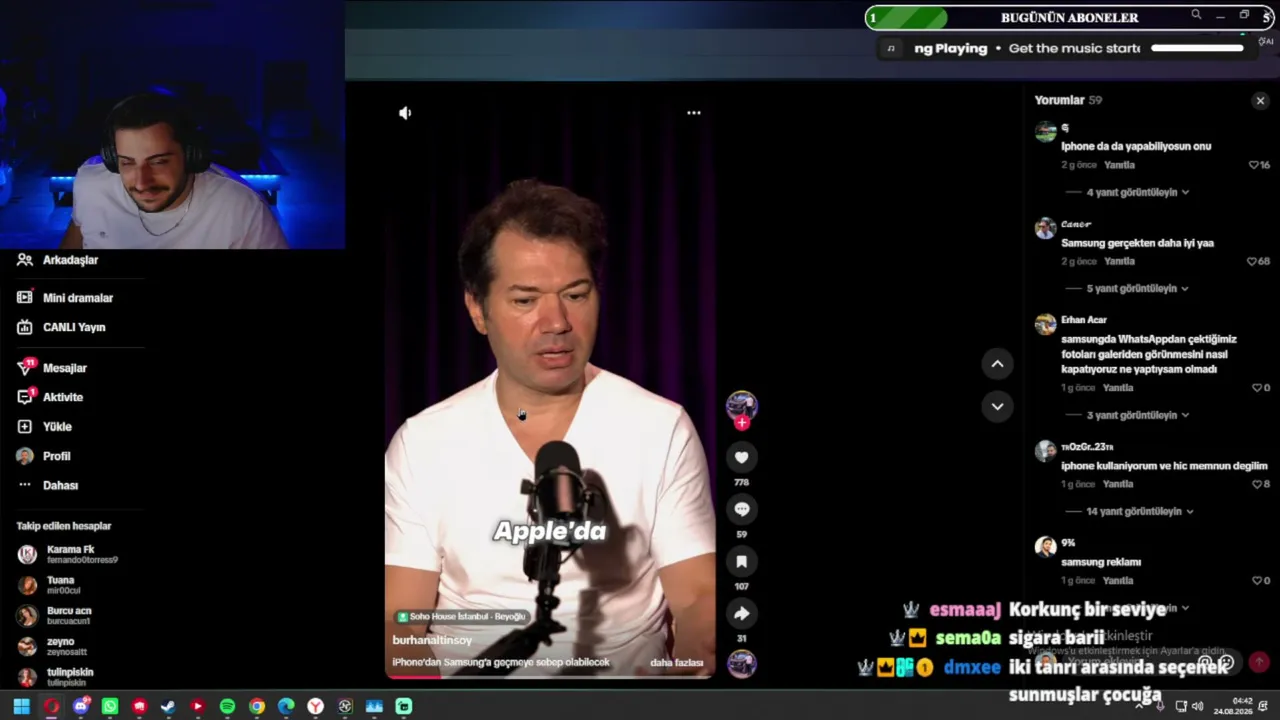This screenshot has height=720, width=1280.
Task: Open Yandex Browser from the taskbar
Action: coord(315,706)
